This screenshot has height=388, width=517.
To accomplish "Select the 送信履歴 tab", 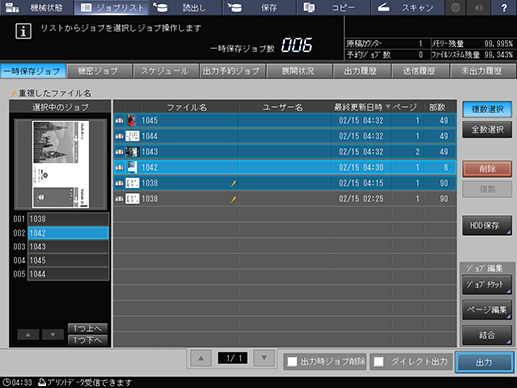I will click(x=420, y=71).
